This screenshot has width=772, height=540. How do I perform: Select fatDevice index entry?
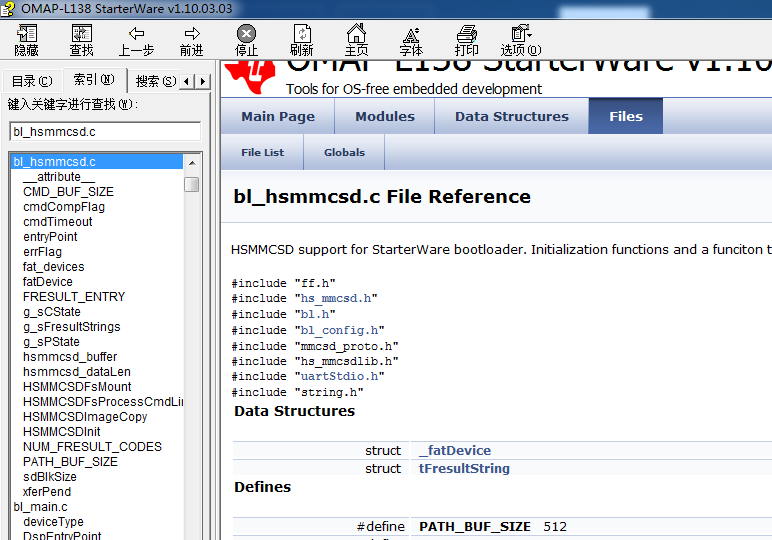(x=48, y=282)
